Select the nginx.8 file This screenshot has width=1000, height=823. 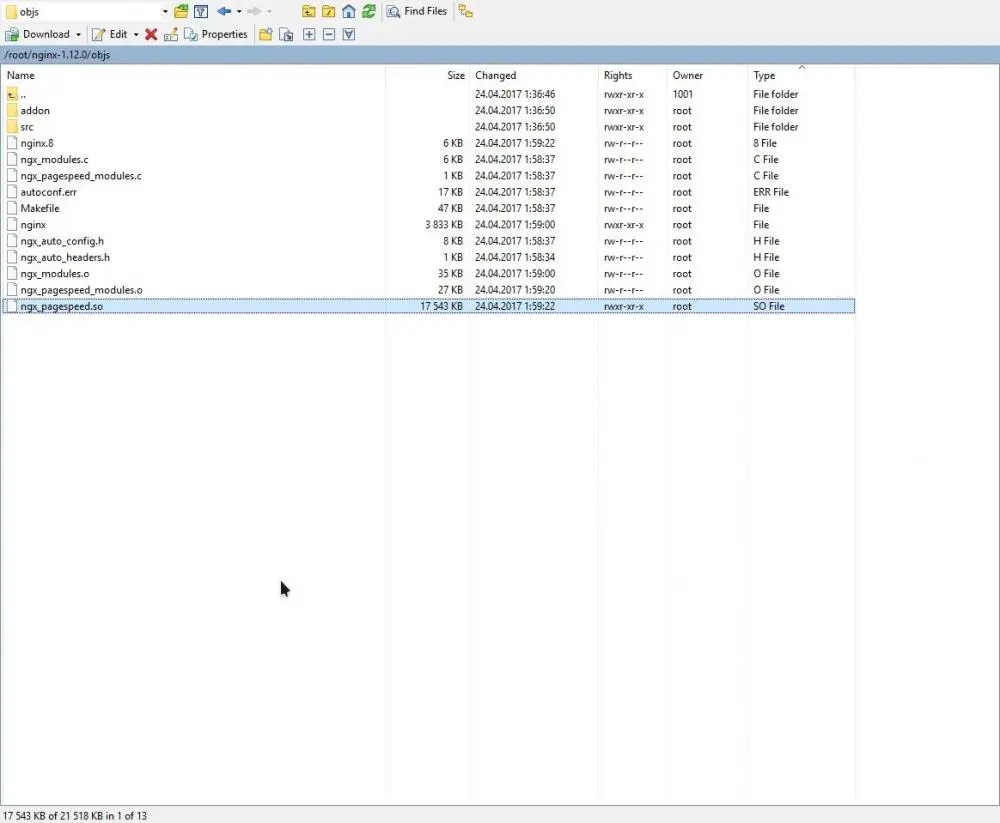tap(37, 143)
